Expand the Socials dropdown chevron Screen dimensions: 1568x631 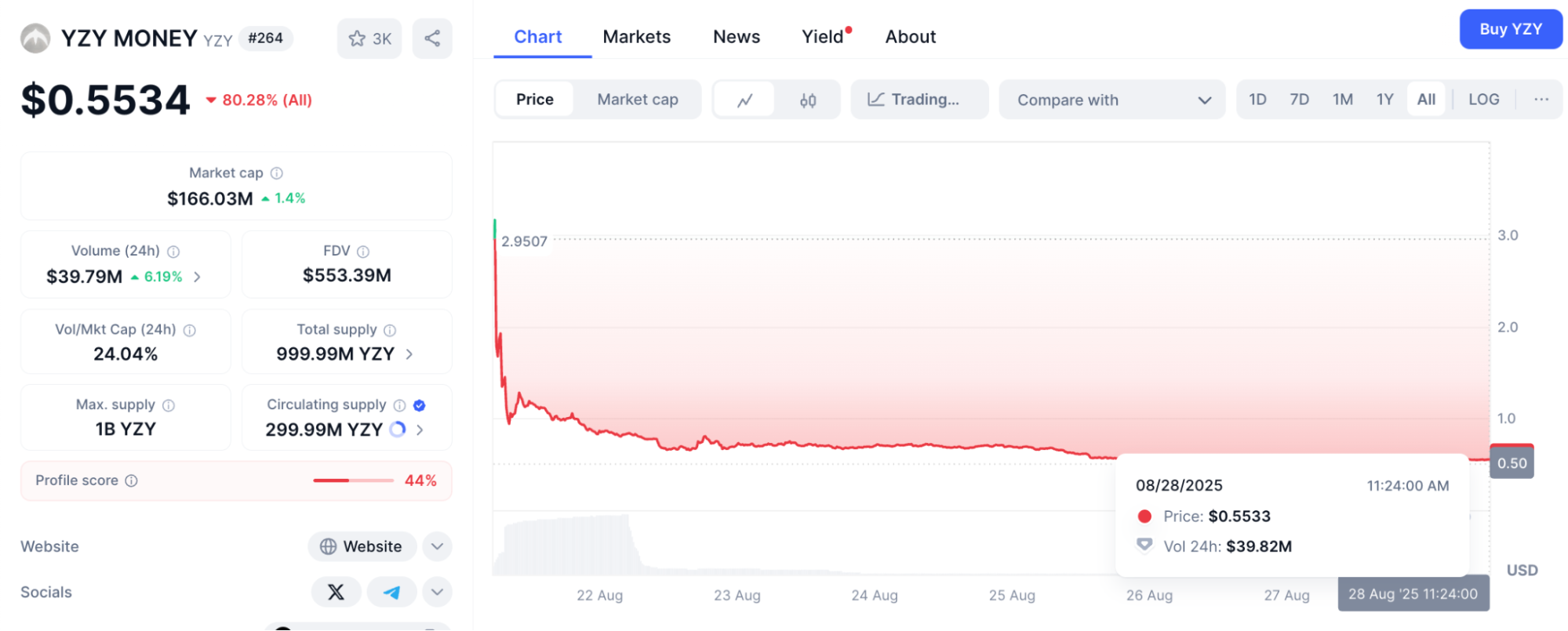click(x=438, y=592)
